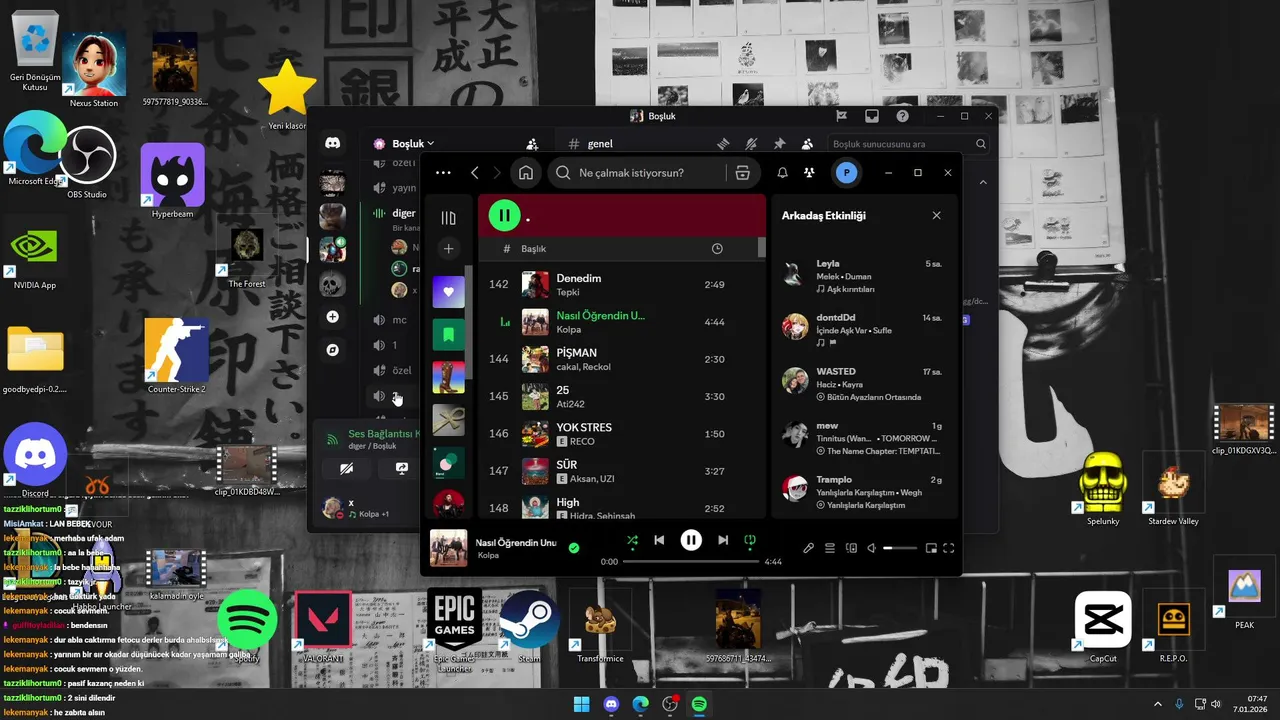Open Discord Explore servers compass icon

click(x=332, y=350)
